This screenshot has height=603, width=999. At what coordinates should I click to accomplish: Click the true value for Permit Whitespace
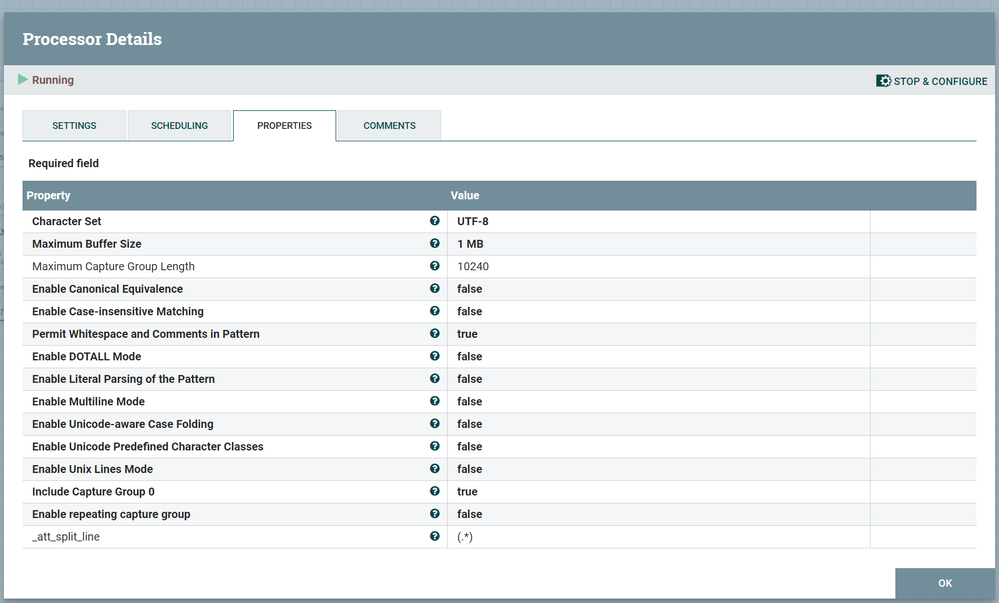coord(467,334)
